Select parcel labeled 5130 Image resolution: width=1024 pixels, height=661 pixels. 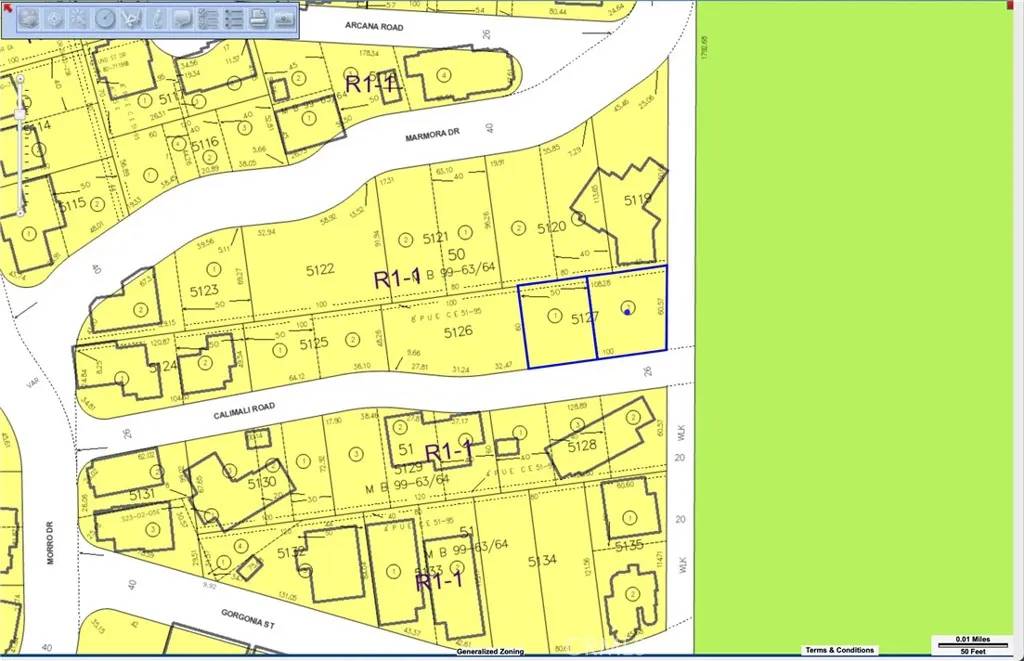(261, 482)
